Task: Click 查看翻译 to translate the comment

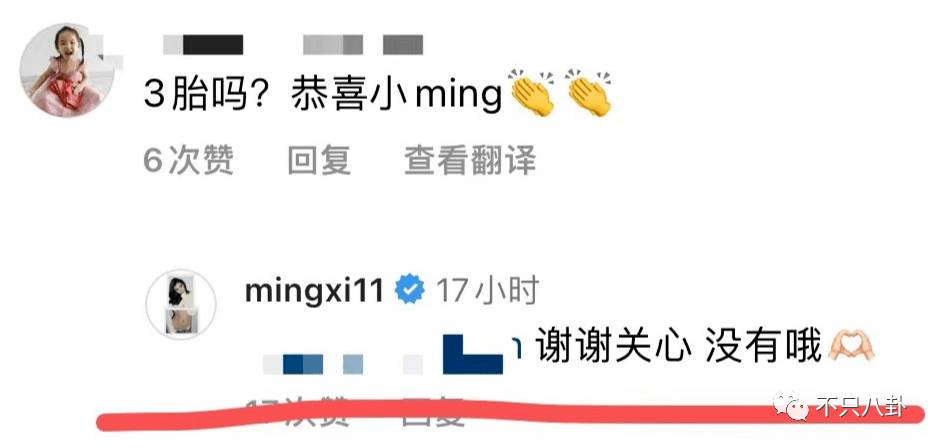Action: 470,160
